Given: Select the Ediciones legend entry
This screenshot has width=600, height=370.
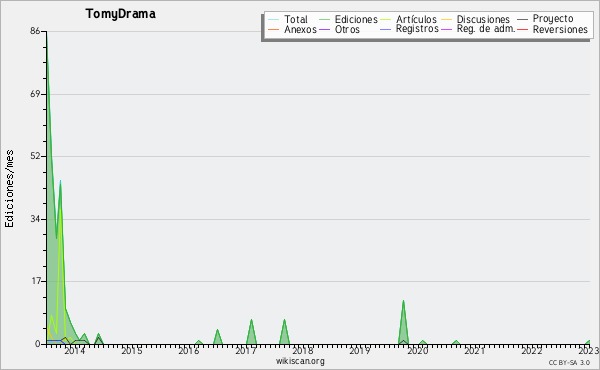Looking at the screenshot, I should click(356, 19).
